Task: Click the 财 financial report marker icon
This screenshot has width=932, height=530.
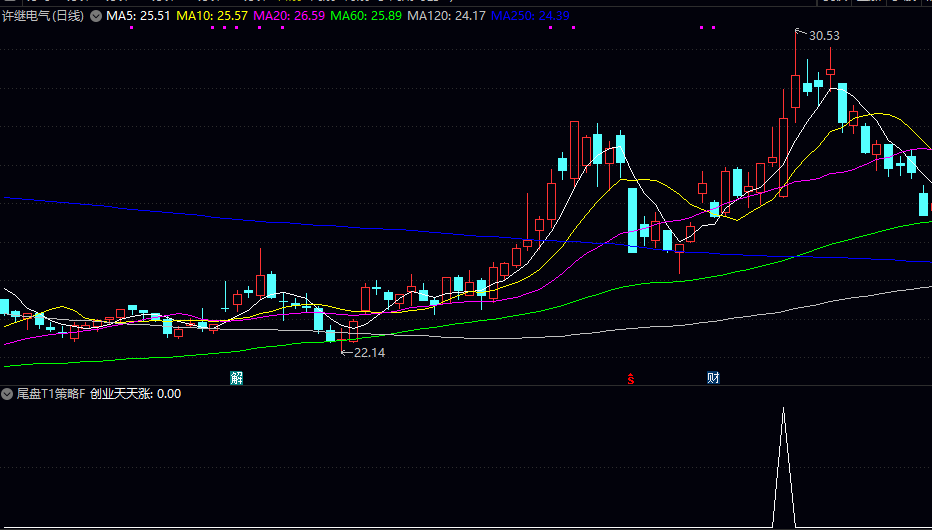Action: (714, 378)
